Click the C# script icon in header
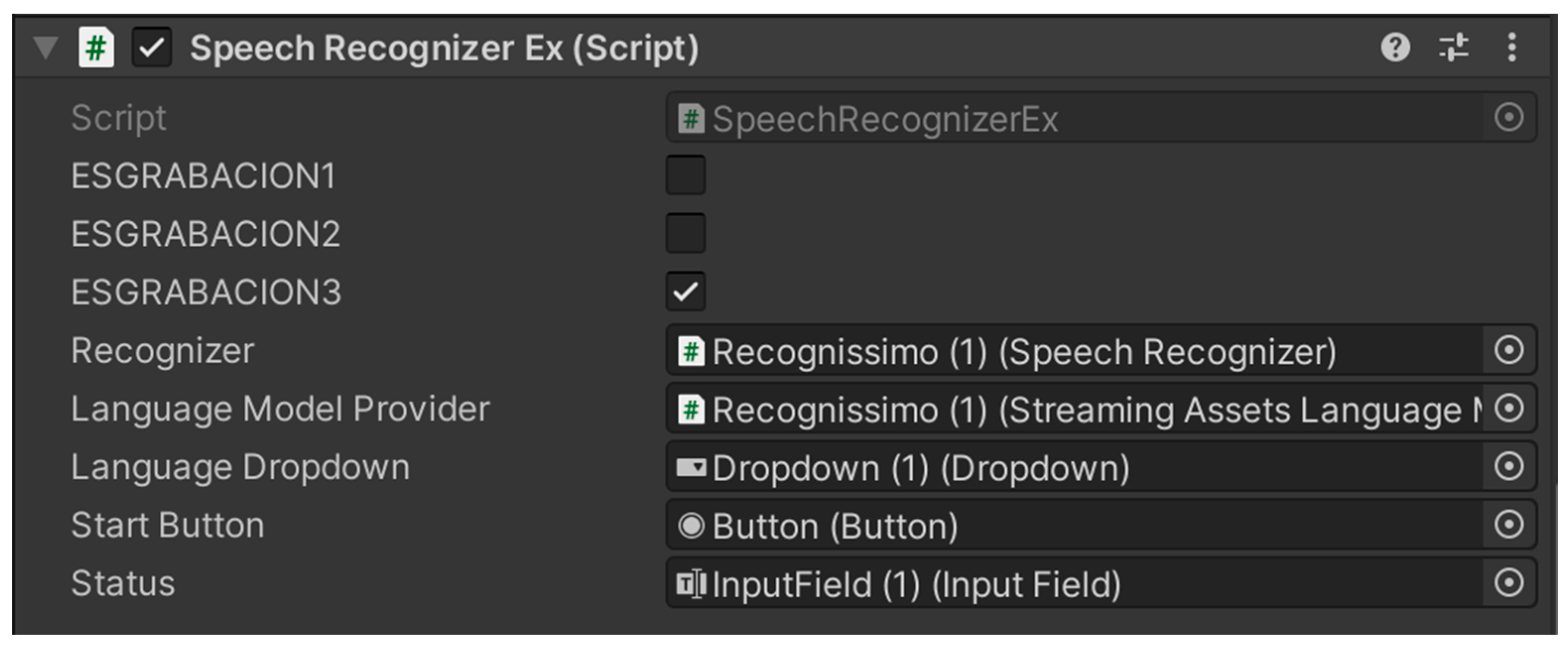This screenshot has width=1568, height=646. (96, 48)
